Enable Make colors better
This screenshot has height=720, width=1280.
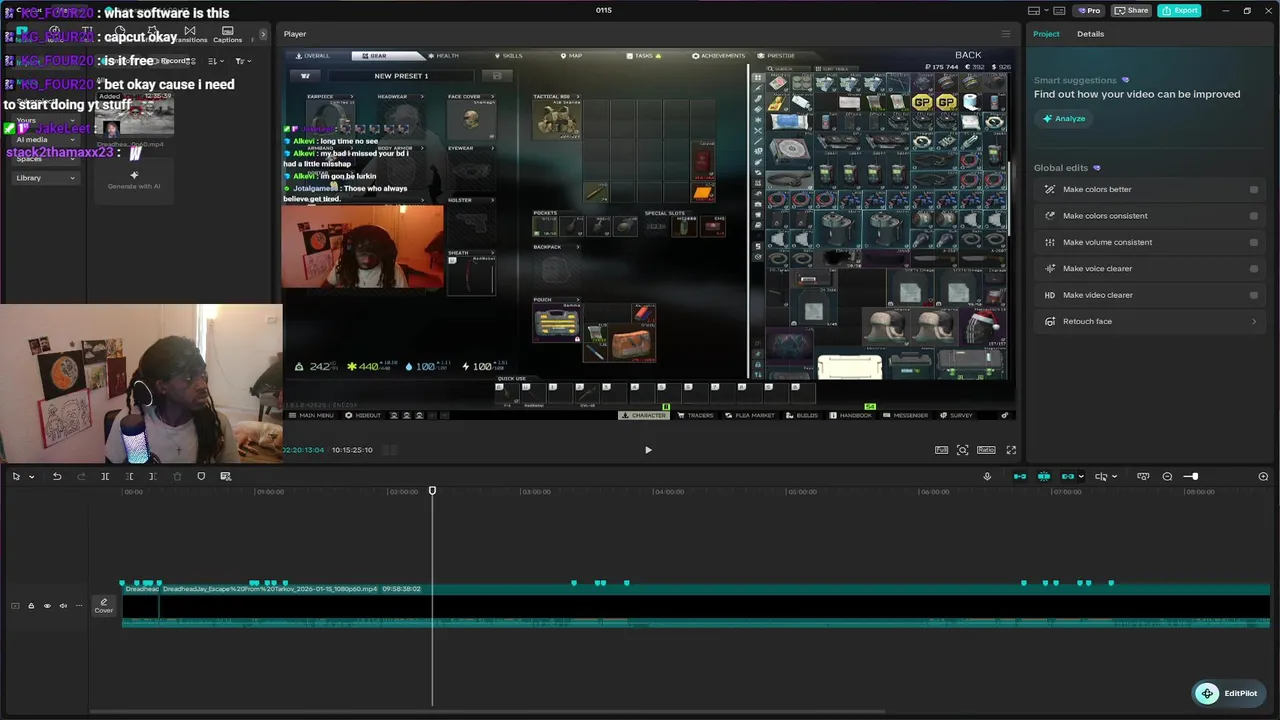[1253, 189]
